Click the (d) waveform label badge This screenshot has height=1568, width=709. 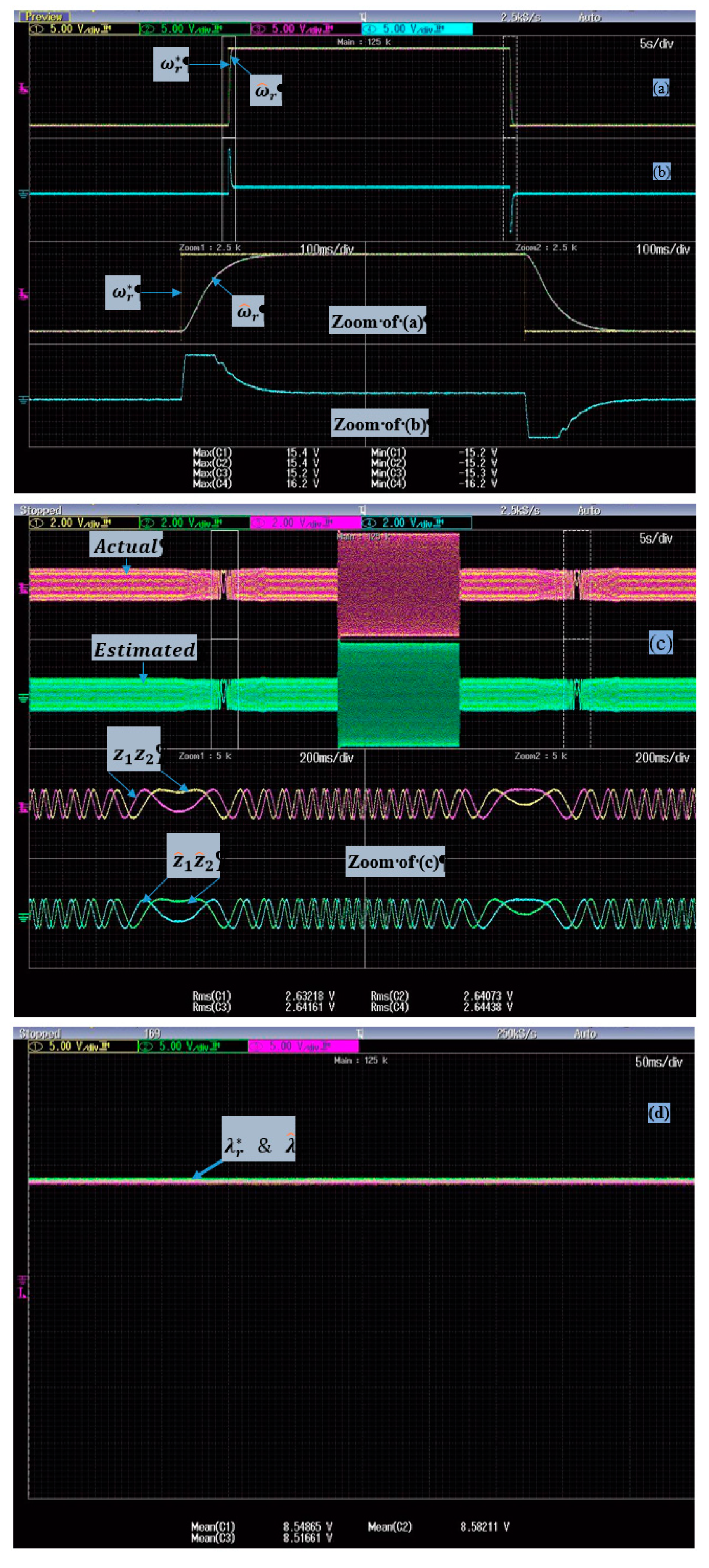pyautogui.click(x=659, y=1113)
